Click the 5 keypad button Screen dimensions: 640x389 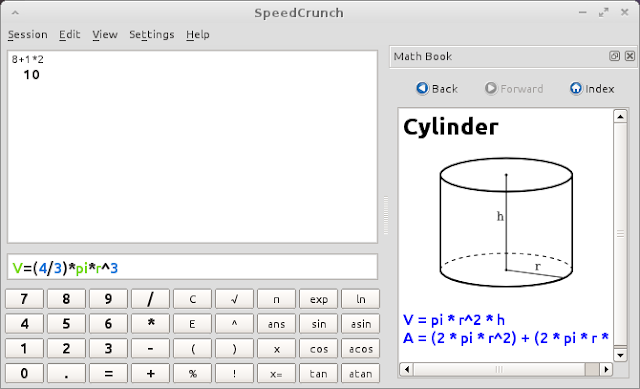[x=66, y=324]
